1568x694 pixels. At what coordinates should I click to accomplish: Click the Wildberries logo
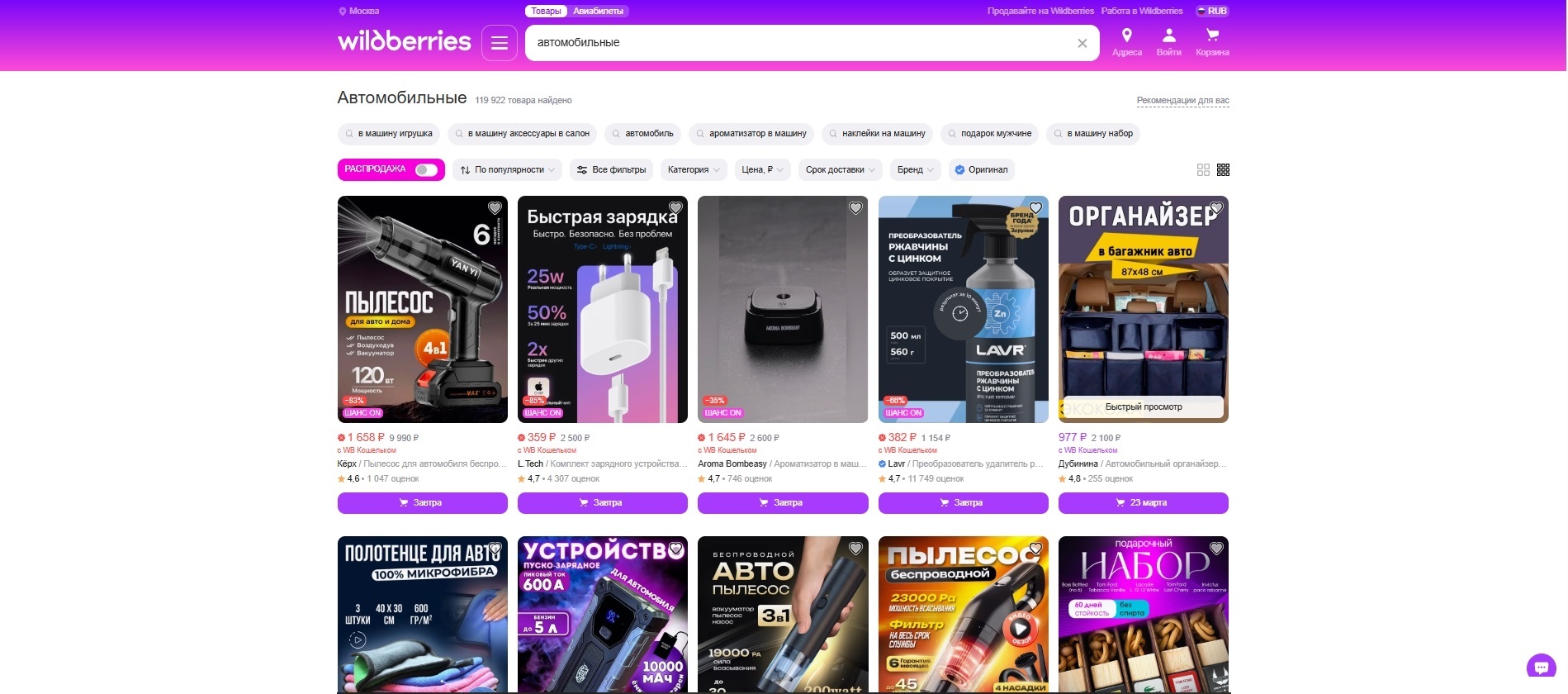[x=405, y=41]
